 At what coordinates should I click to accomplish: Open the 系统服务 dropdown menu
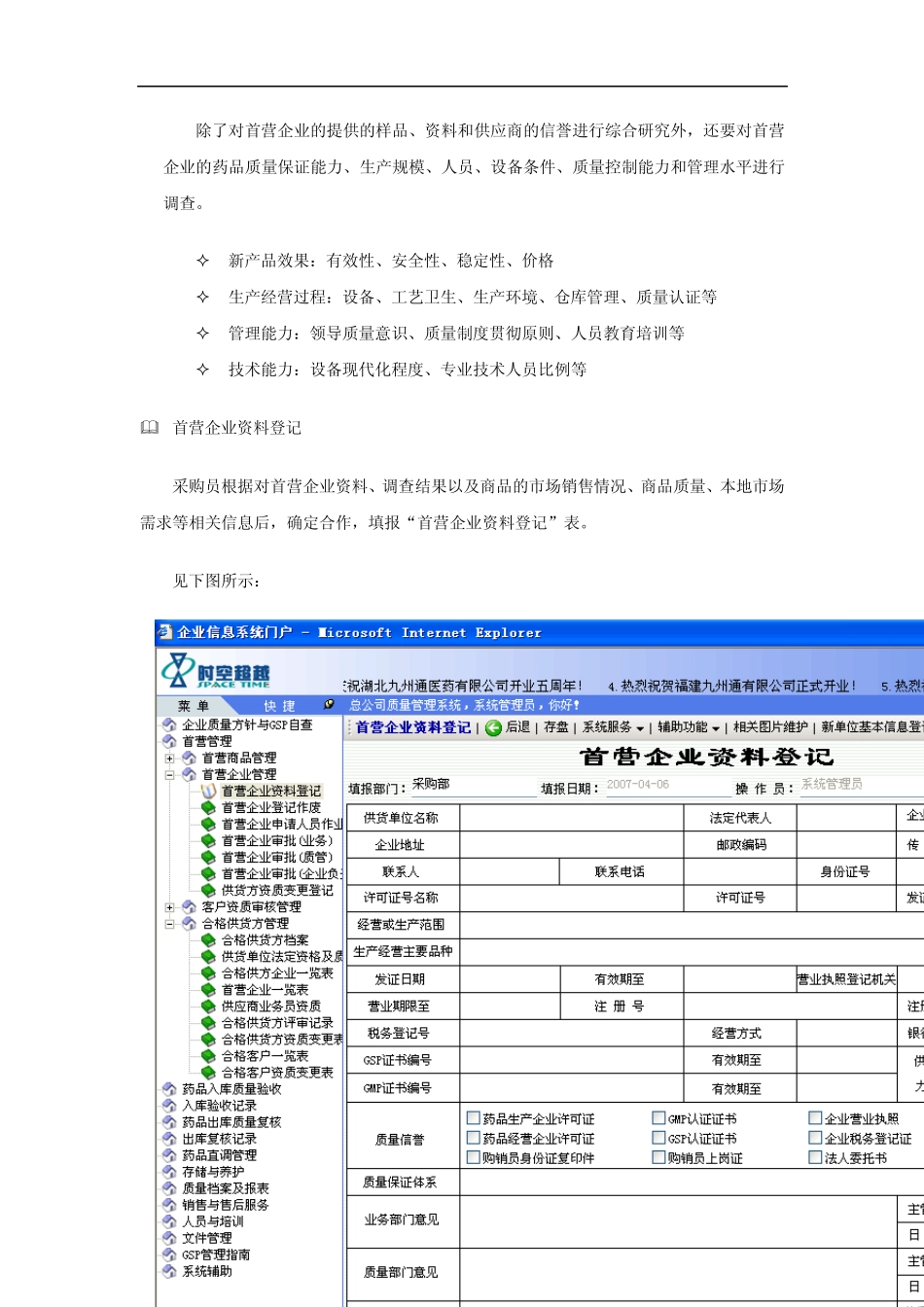(613, 727)
